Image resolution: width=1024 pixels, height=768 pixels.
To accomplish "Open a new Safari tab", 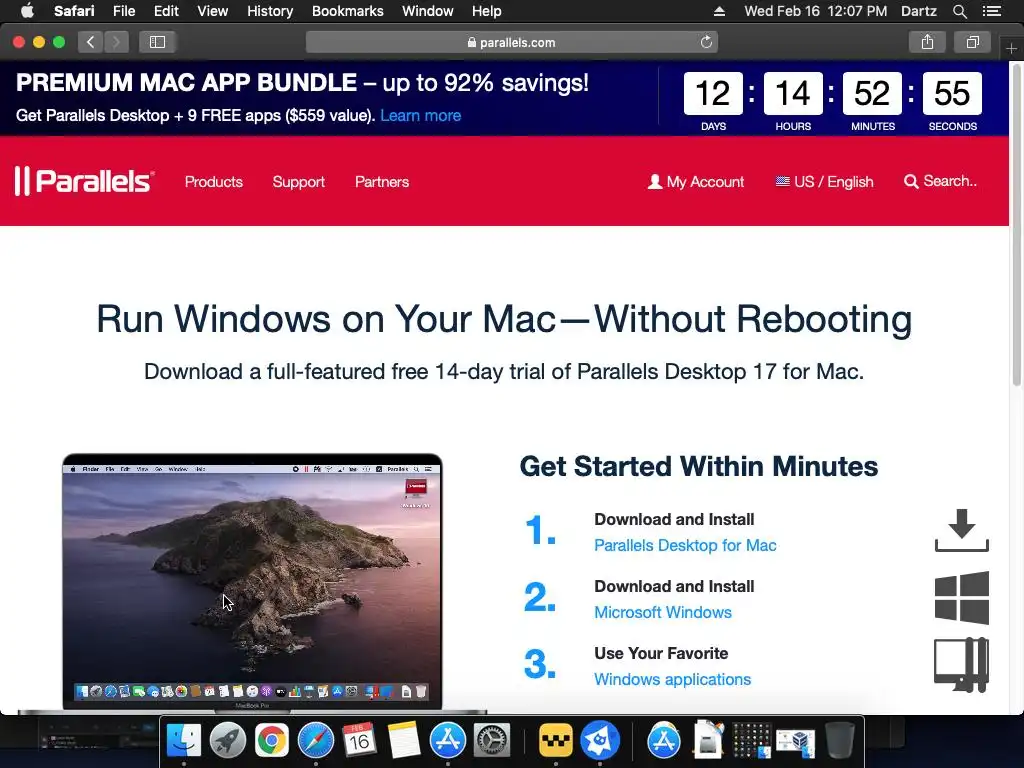I will click(x=1011, y=48).
